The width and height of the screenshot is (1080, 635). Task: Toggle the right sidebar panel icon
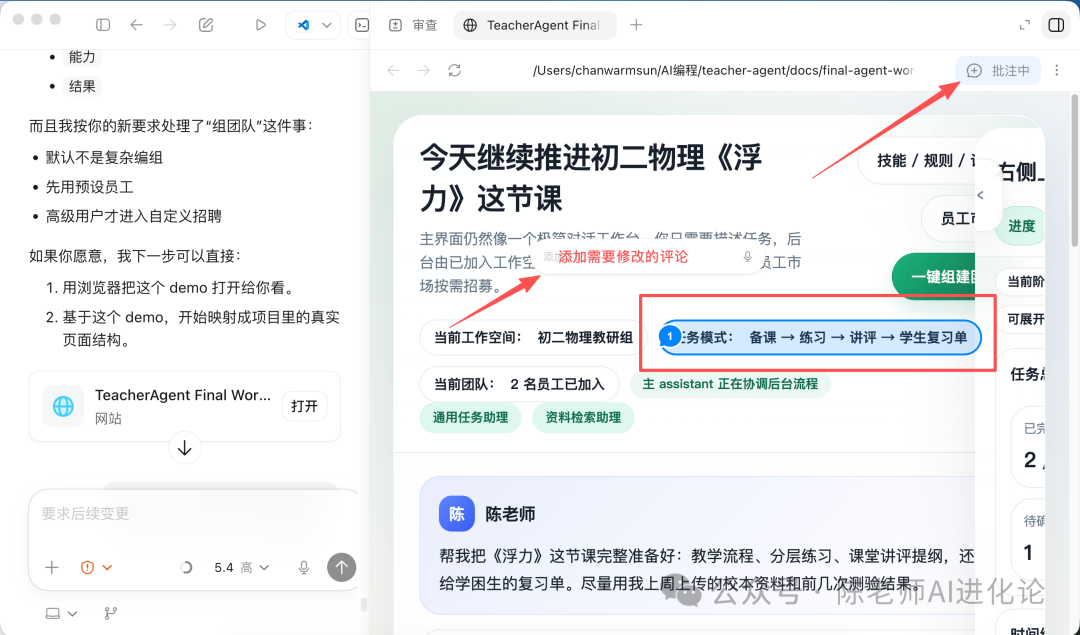pos(1056,25)
